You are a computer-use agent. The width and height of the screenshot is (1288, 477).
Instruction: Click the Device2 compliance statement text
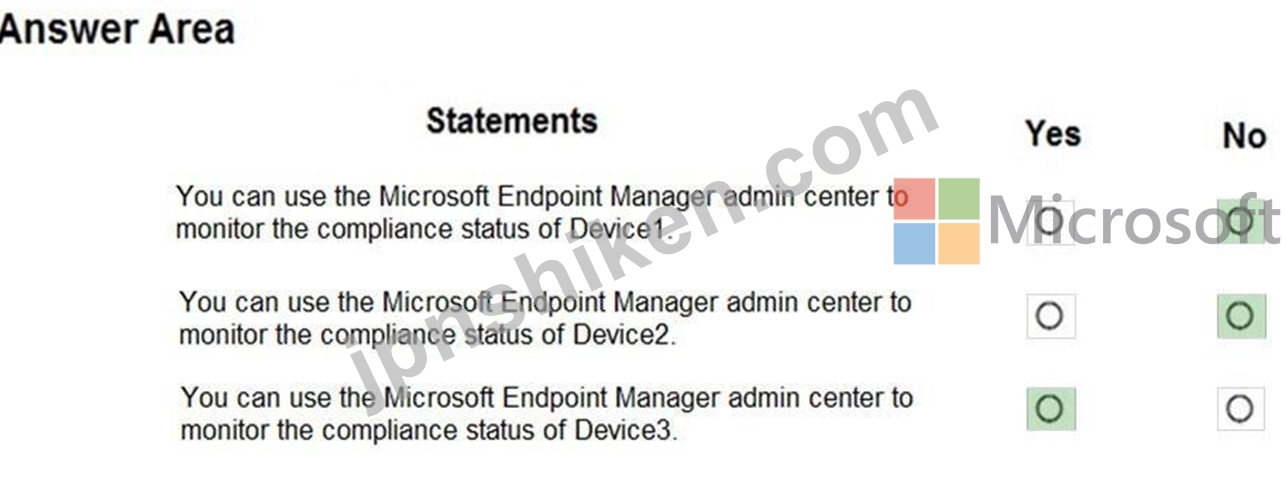pos(545,317)
